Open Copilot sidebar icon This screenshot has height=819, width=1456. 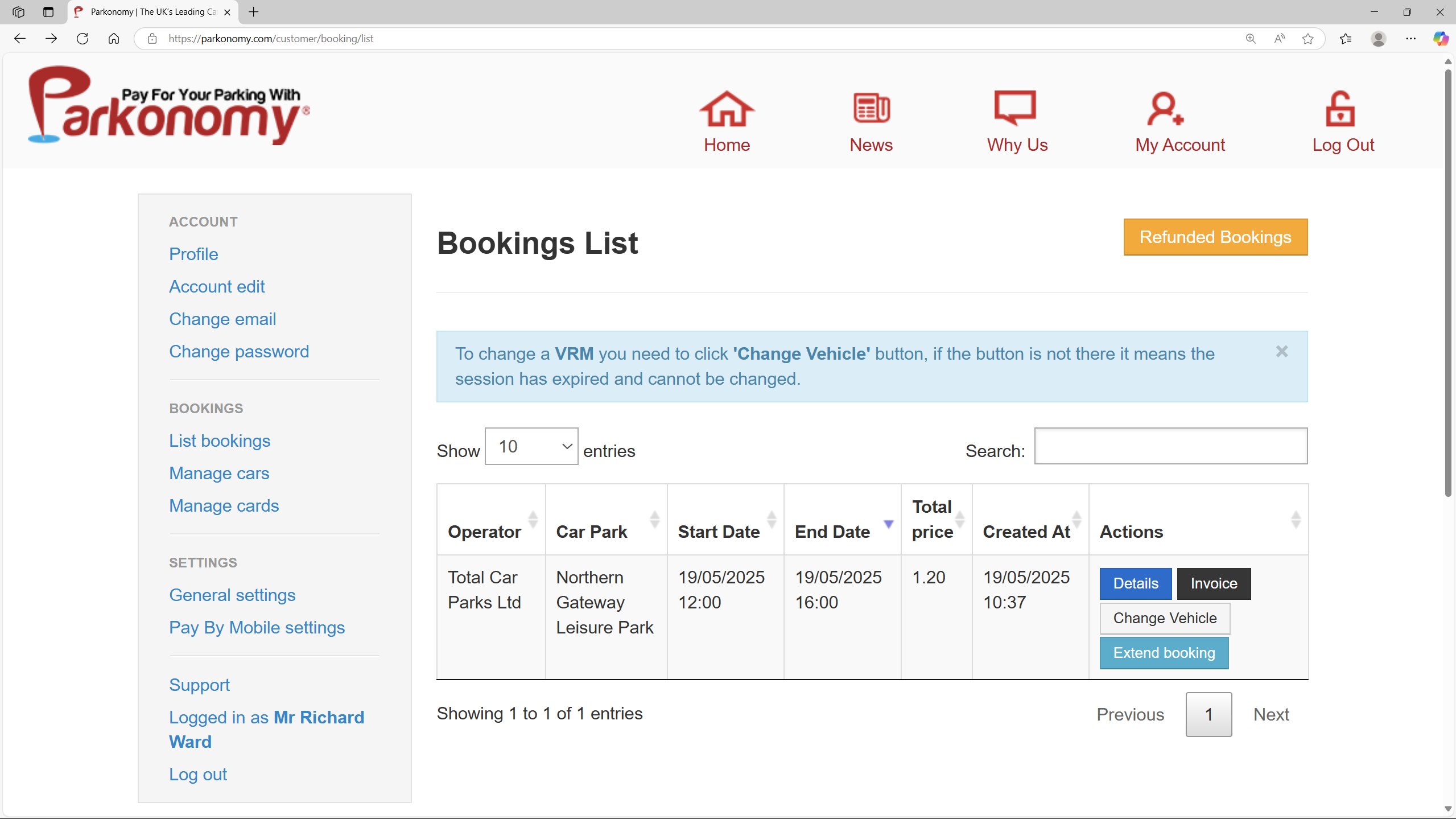tap(1441, 39)
